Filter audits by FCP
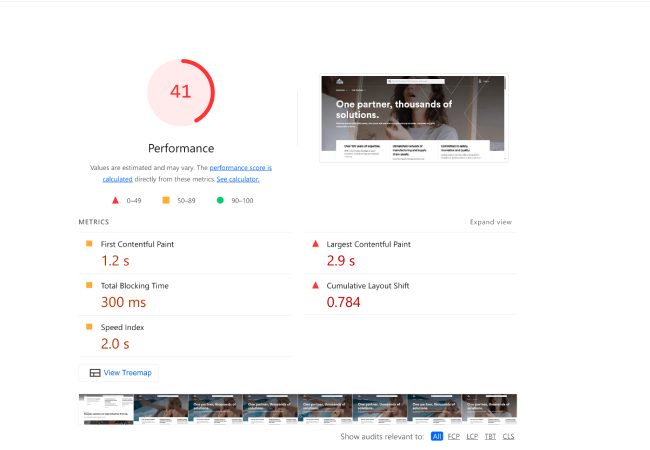This screenshot has width=650, height=450. [x=454, y=437]
